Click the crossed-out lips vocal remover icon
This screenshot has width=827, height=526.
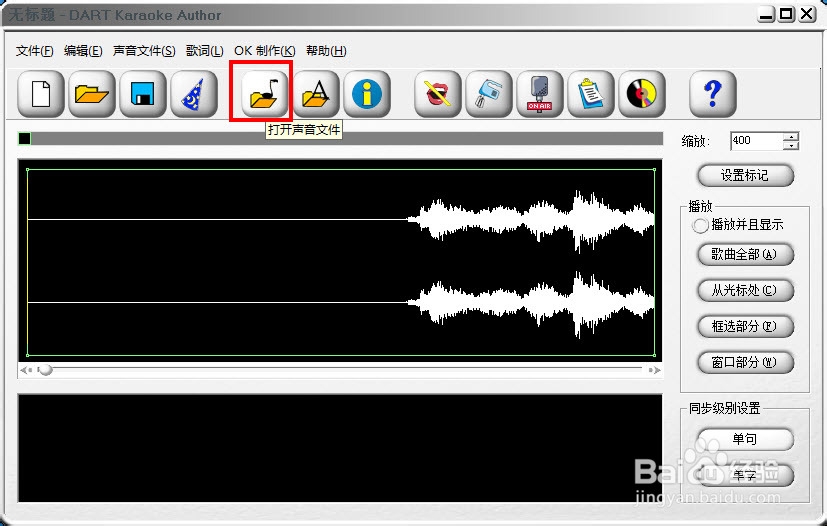(438, 93)
